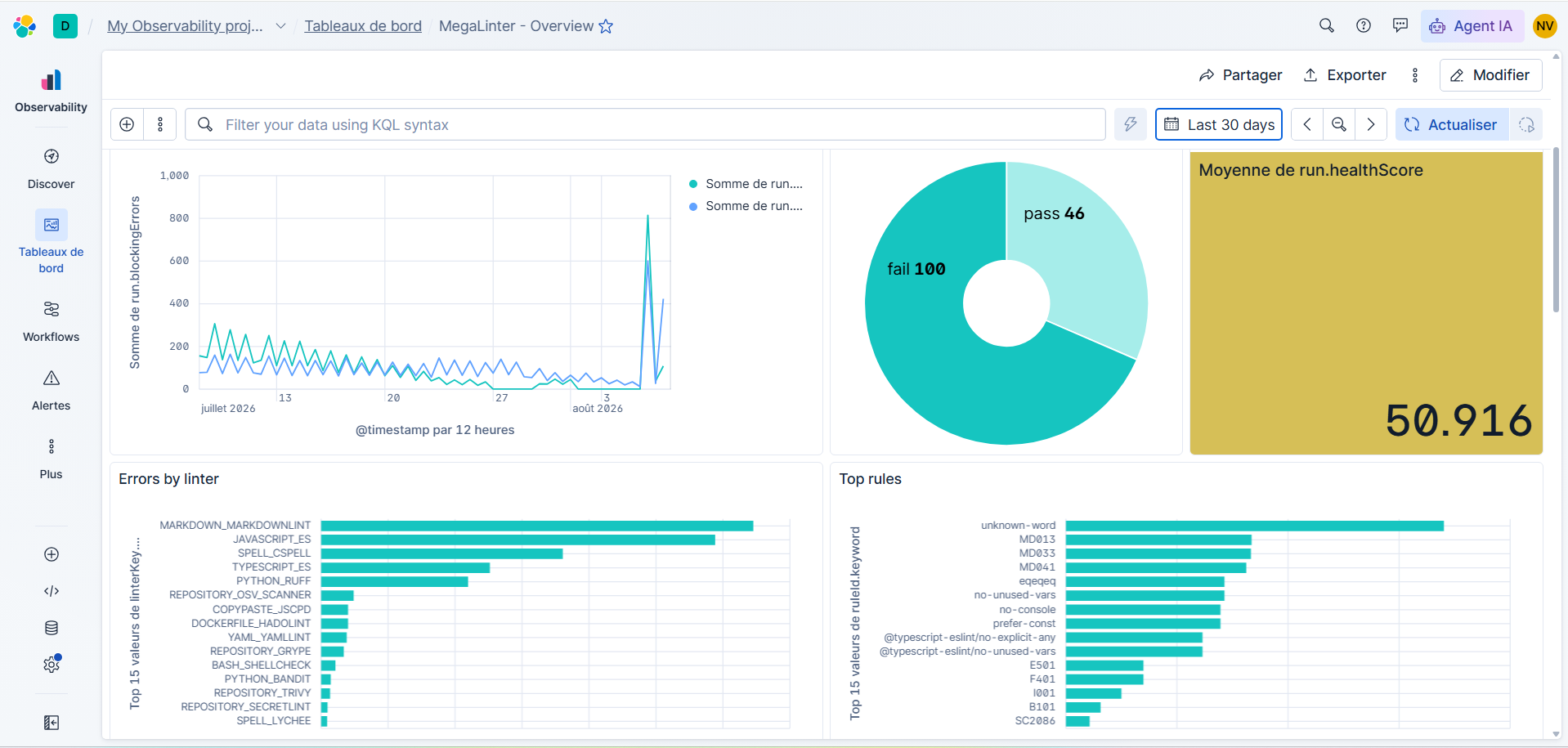Screen dimensions: 1568x748
Task: Click Exporter button
Action: 1345,75
